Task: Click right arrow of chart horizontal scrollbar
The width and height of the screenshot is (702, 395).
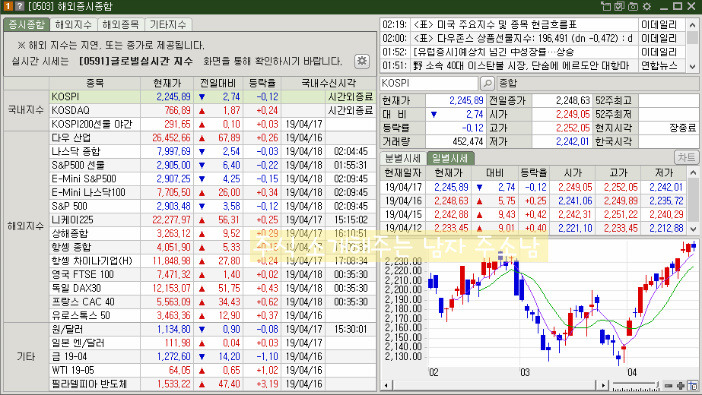Action: coord(603,386)
